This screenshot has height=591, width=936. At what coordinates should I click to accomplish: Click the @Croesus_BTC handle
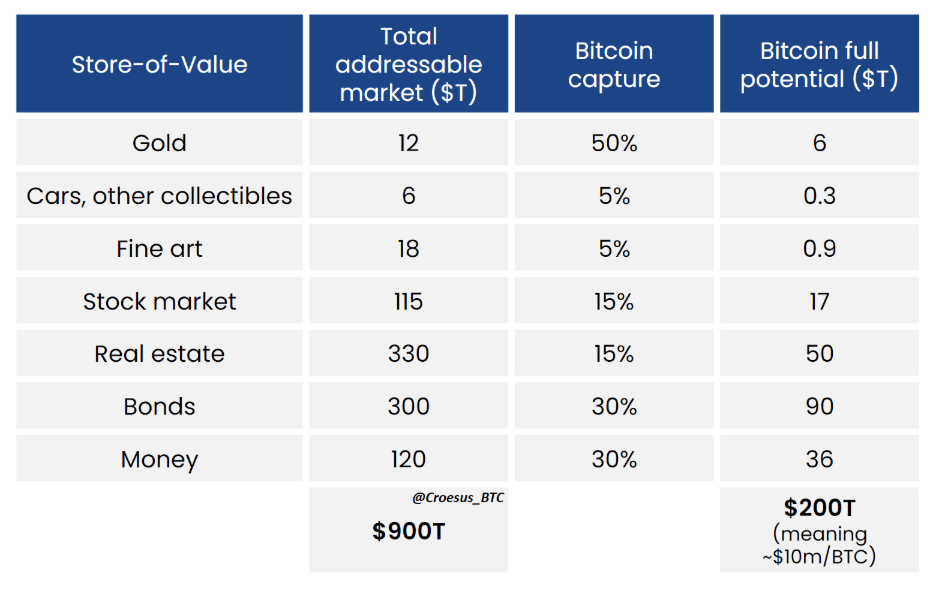pyautogui.click(x=458, y=497)
